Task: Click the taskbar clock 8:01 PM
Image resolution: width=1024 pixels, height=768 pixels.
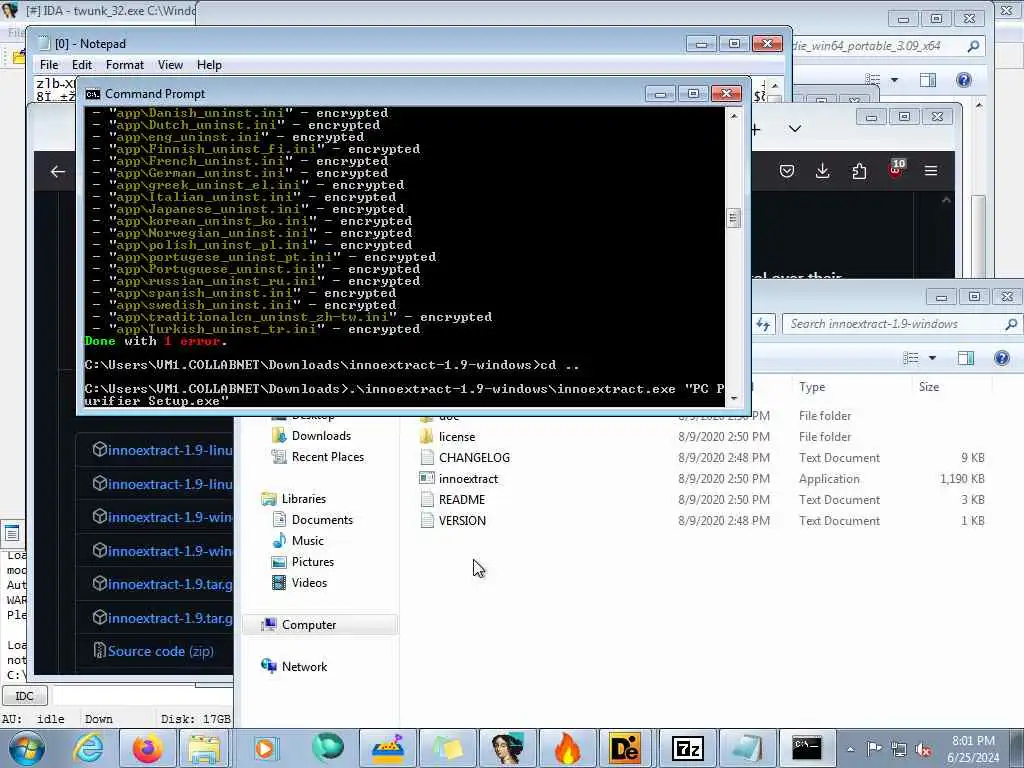Action: [x=973, y=749]
